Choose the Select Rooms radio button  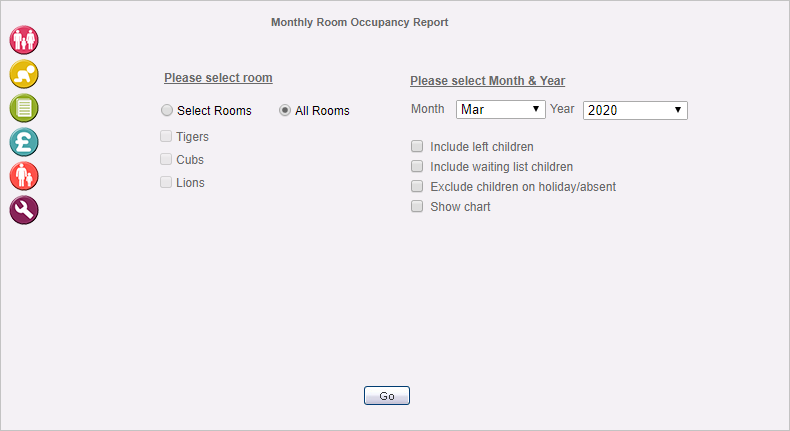tap(167, 110)
